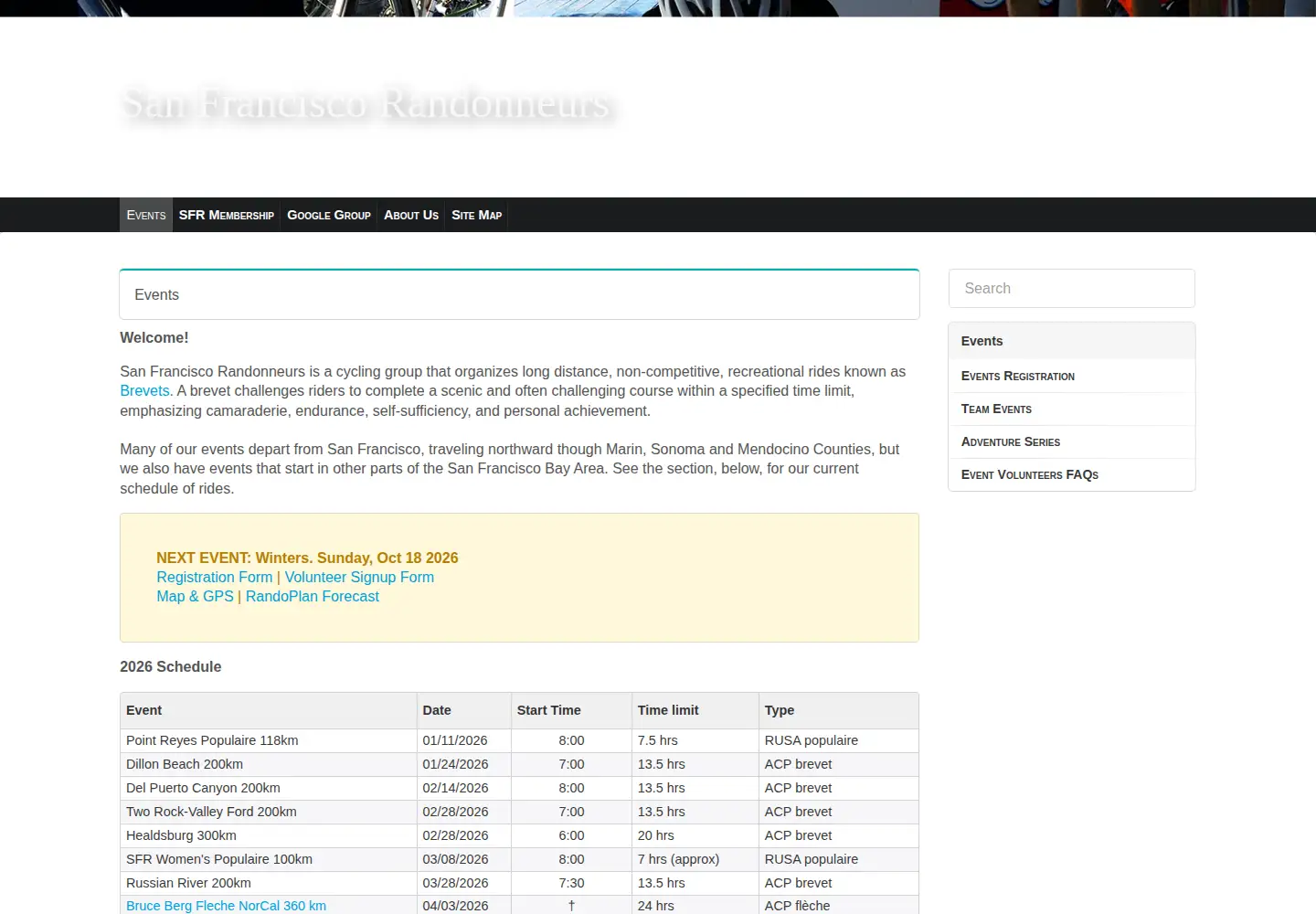Click the 24 hrs time limit cell

[x=695, y=906]
